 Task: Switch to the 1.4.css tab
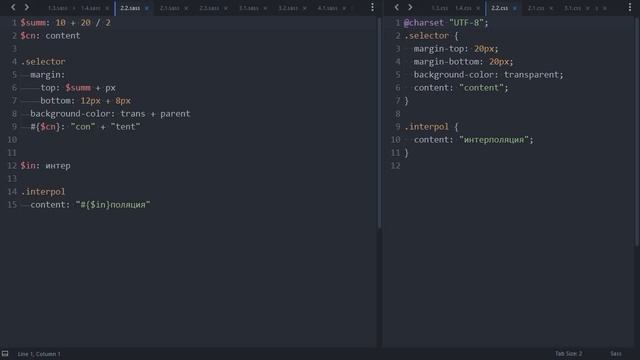click(x=463, y=8)
